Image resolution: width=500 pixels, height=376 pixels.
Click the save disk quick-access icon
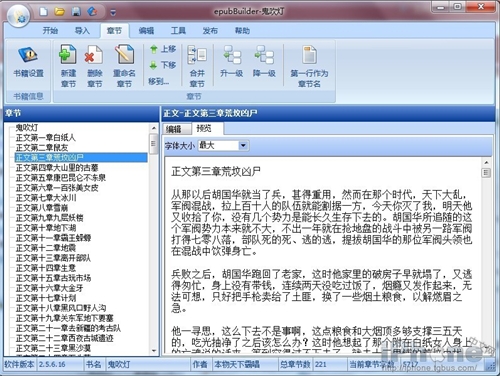[76, 12]
